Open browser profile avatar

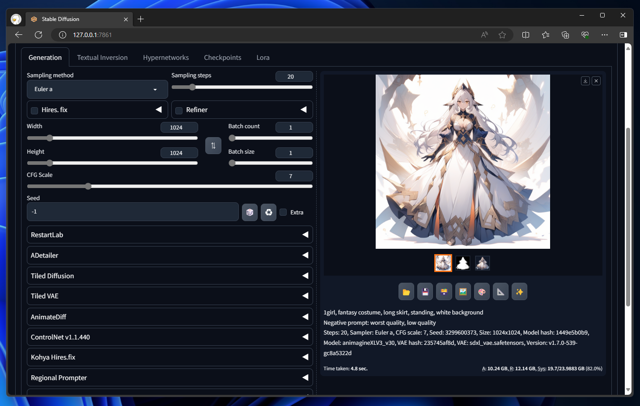click(16, 19)
